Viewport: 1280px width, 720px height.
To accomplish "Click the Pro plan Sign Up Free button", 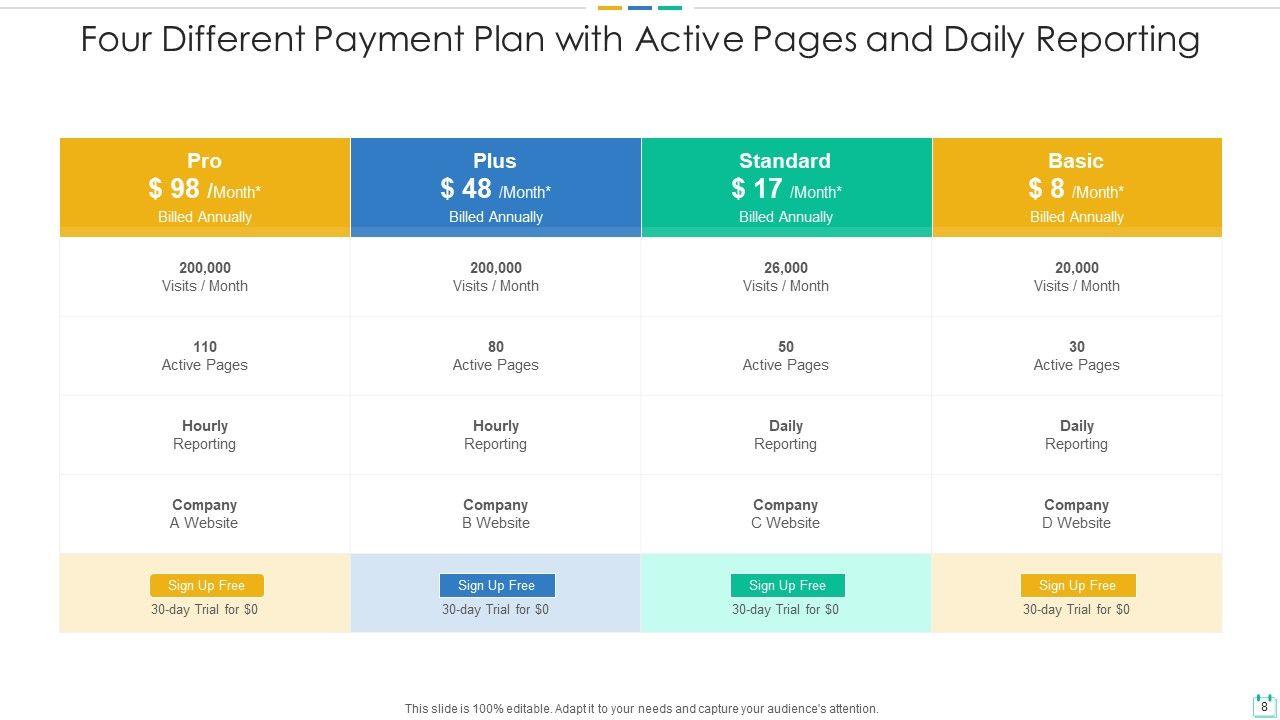I will 207,585.
